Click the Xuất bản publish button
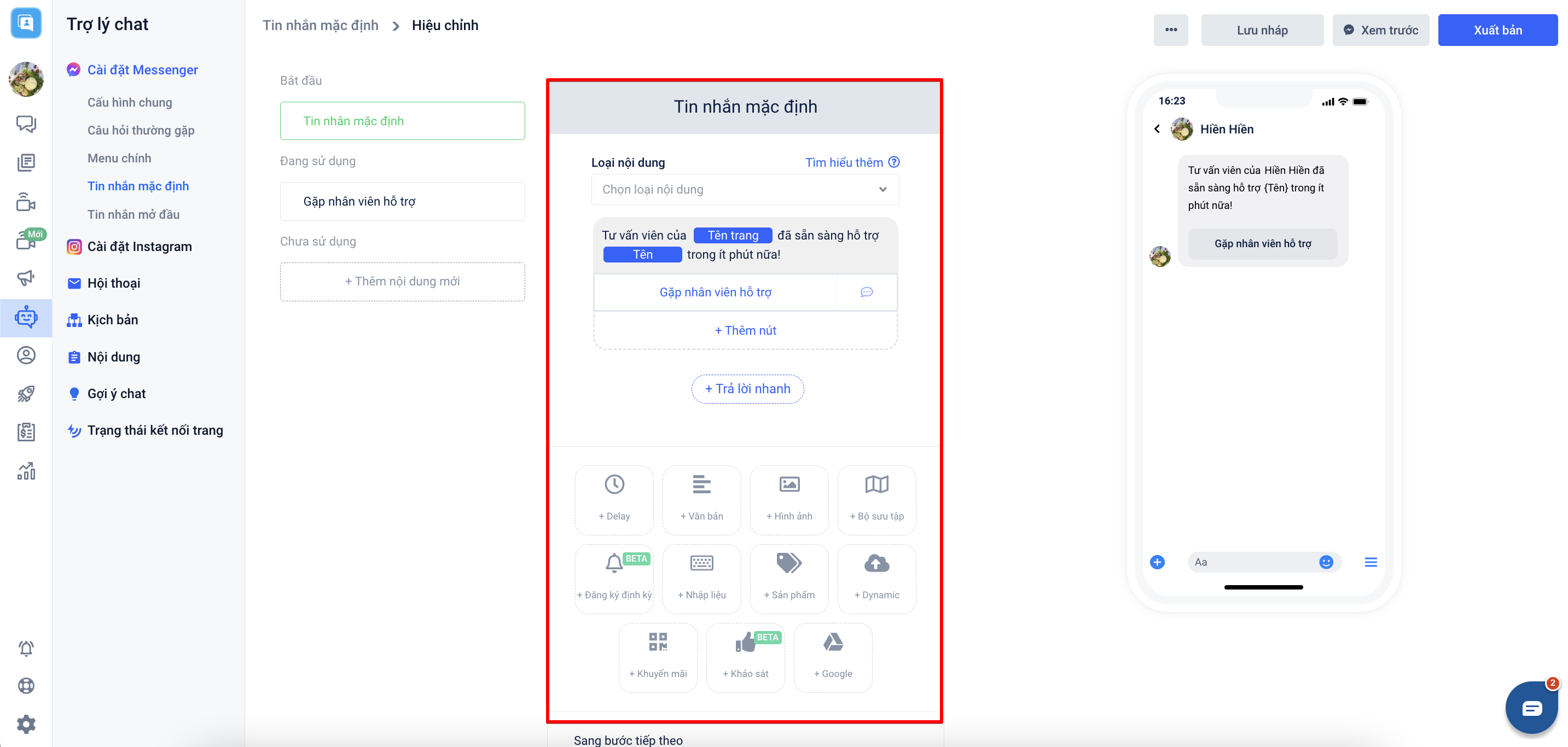This screenshot has height=747, width=1568. pos(1497,30)
